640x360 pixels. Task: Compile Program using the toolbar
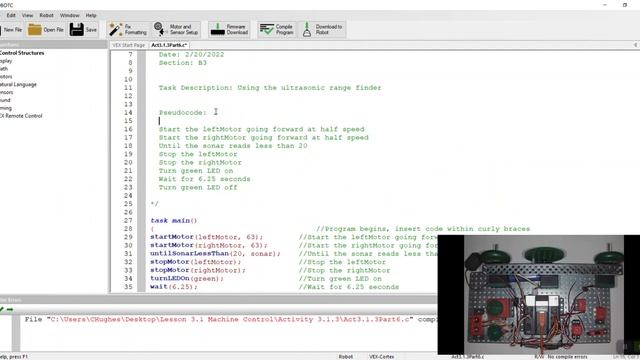point(277,30)
